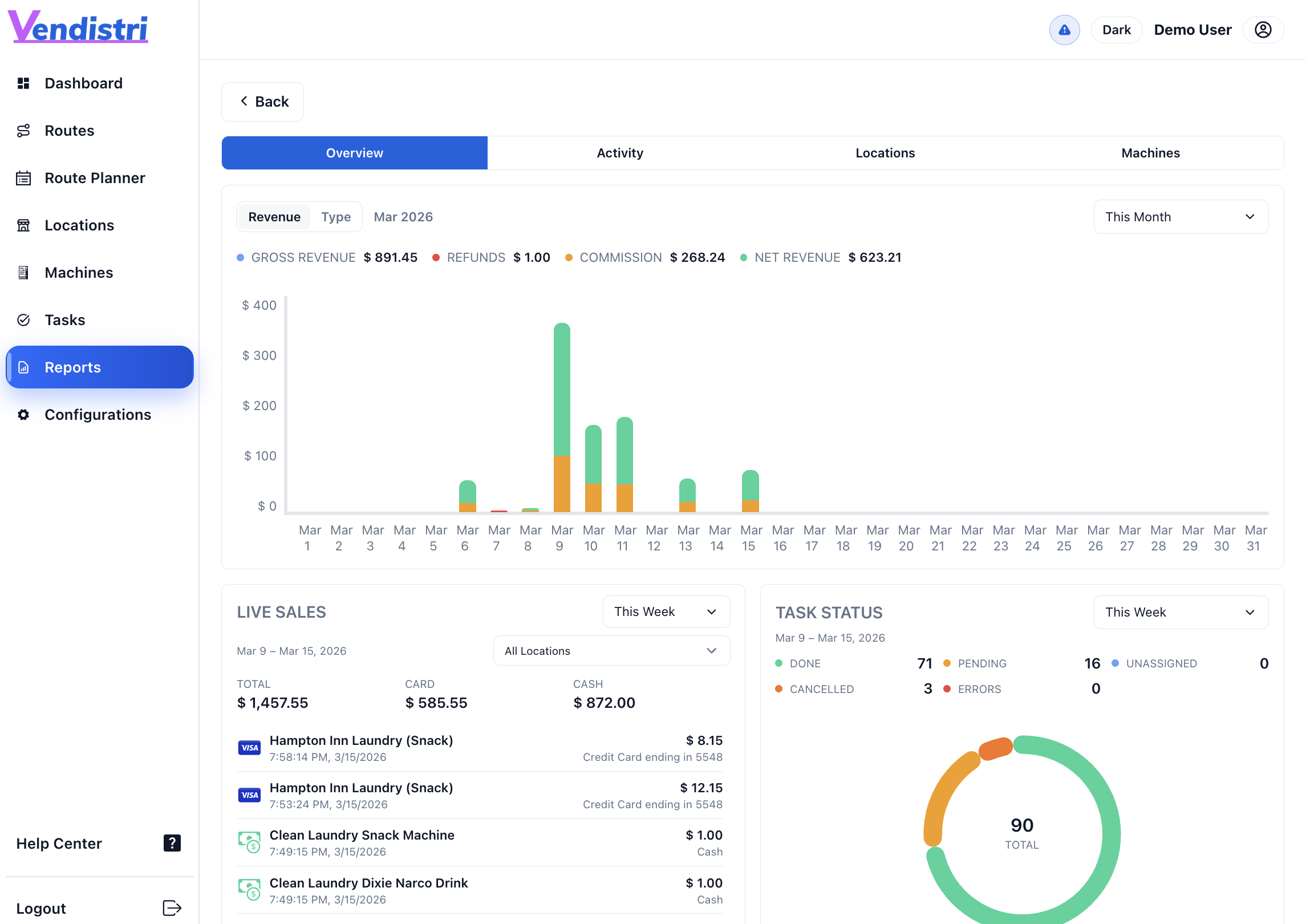
Task: Open Configurations via the gear icon
Action: [23, 415]
